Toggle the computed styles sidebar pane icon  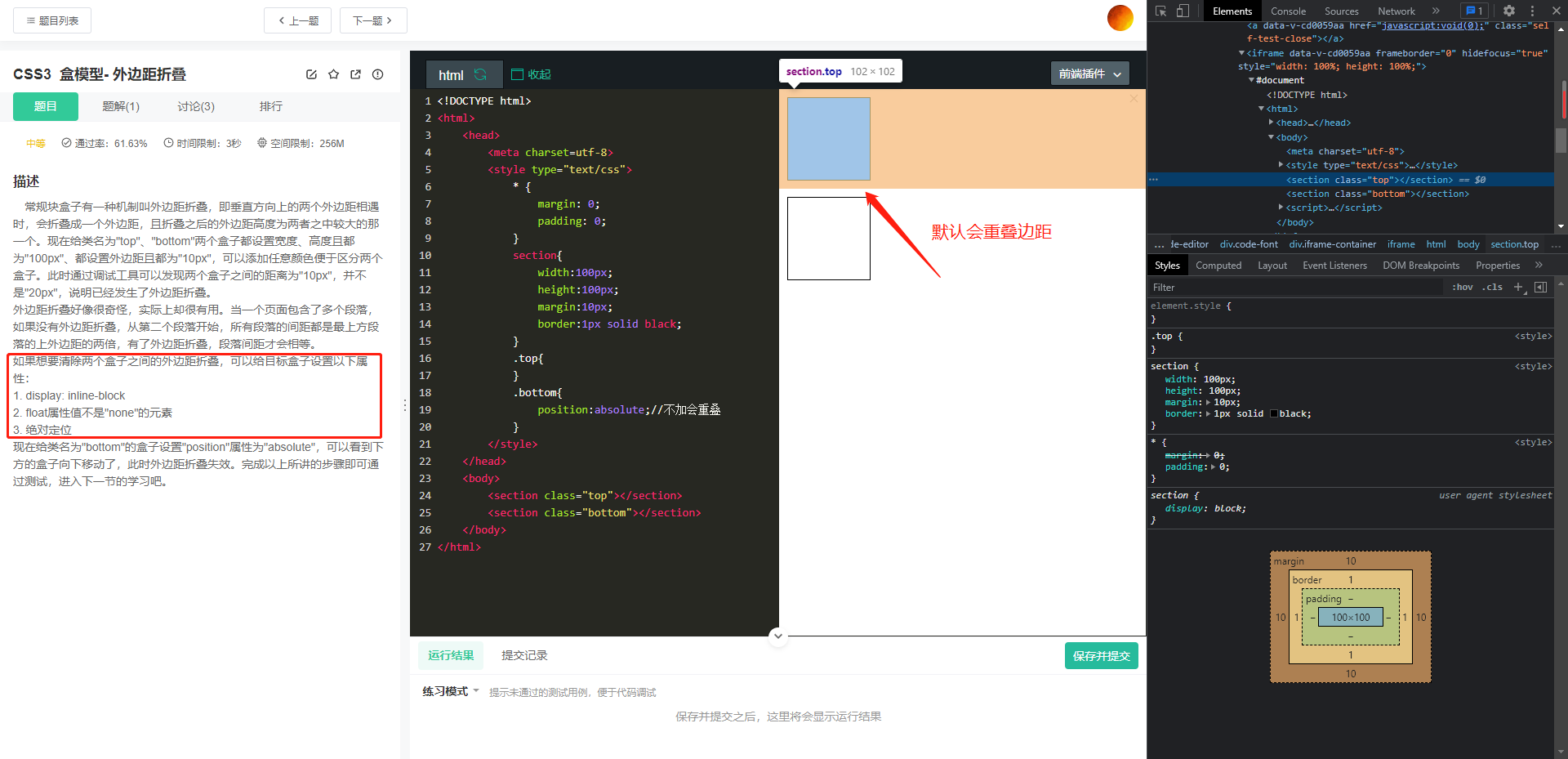coord(1540,288)
